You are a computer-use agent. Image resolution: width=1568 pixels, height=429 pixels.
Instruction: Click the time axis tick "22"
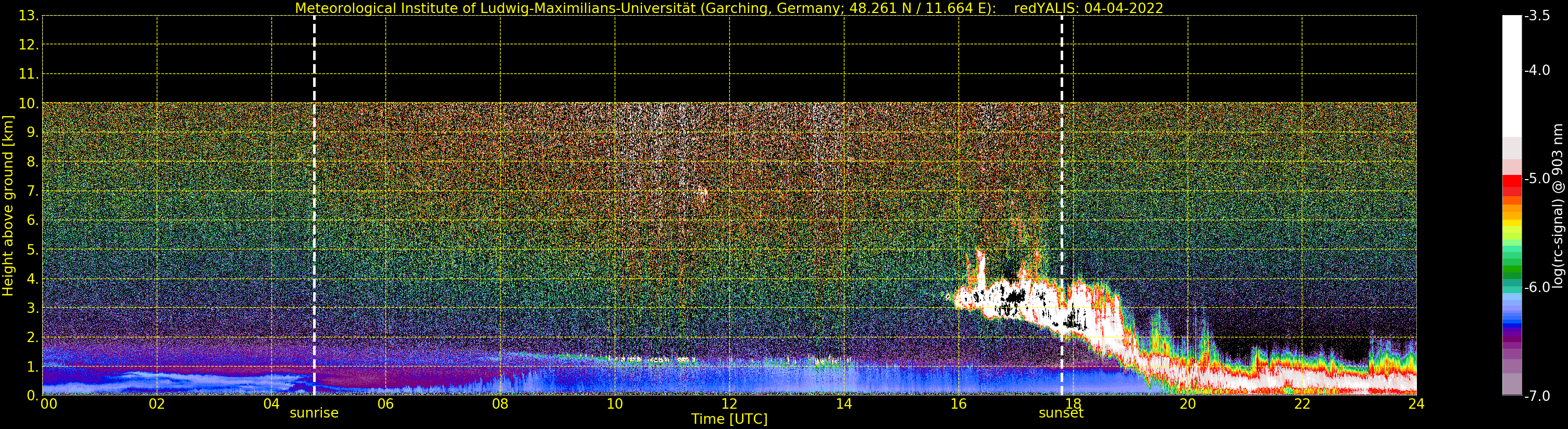point(1302,404)
